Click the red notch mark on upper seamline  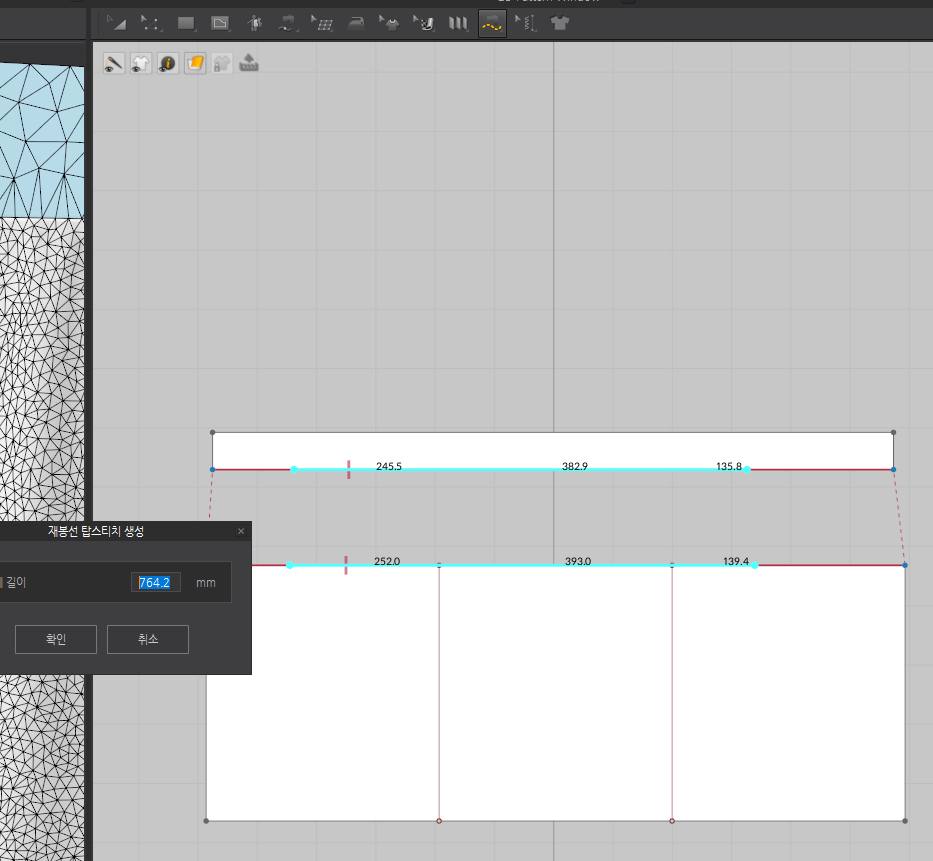349,469
